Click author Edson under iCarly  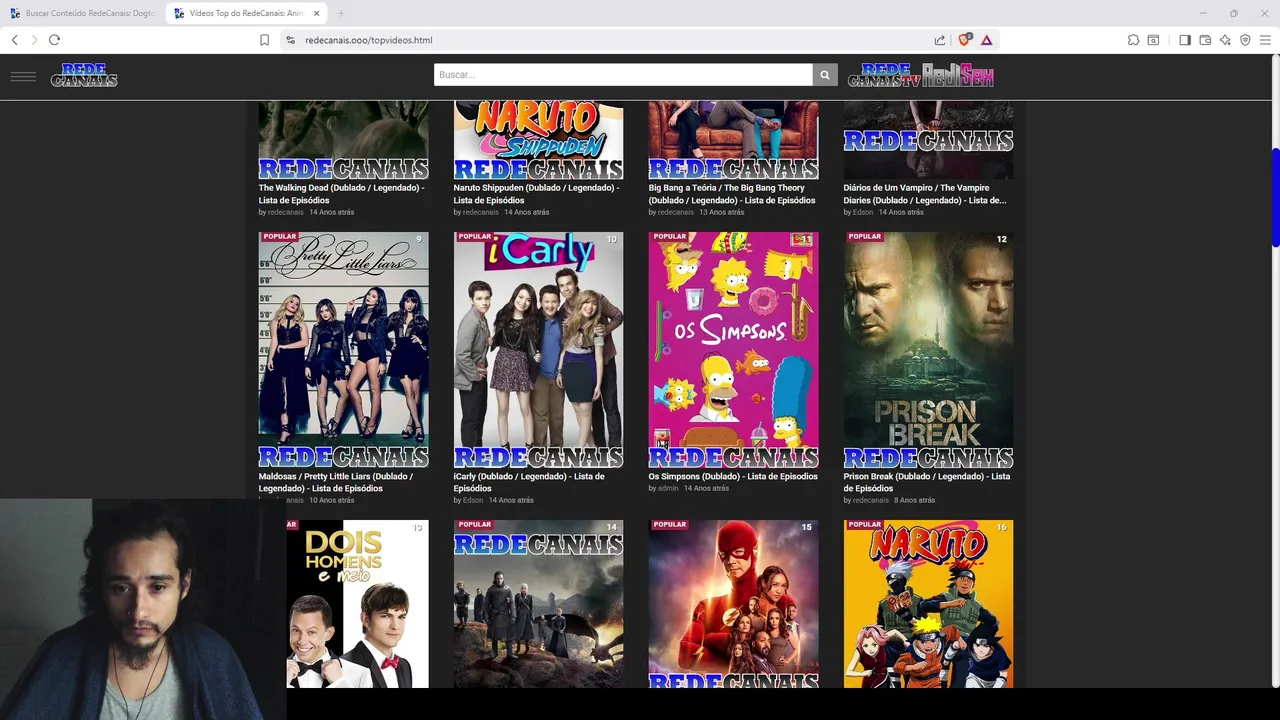[x=473, y=500]
